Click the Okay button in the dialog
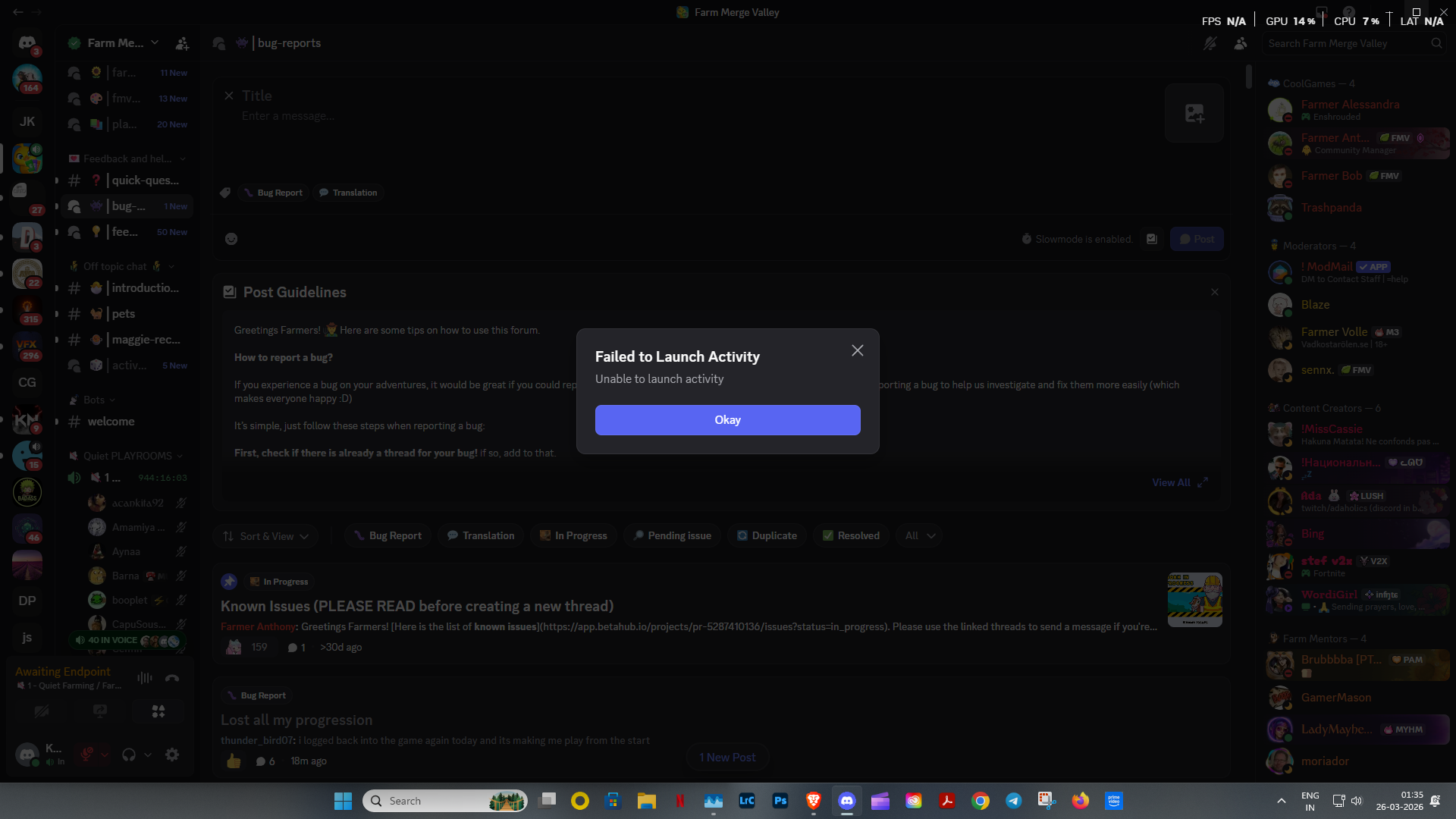This screenshot has height=819, width=1456. tap(727, 420)
